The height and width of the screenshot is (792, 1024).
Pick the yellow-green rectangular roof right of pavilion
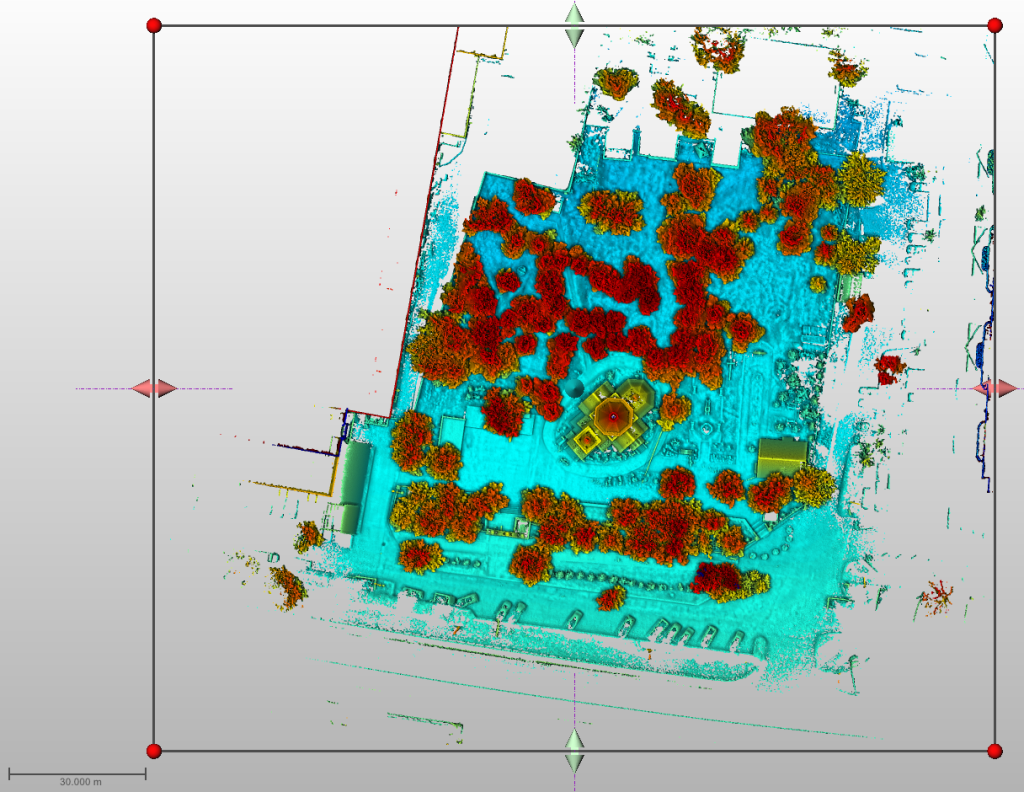(782, 457)
